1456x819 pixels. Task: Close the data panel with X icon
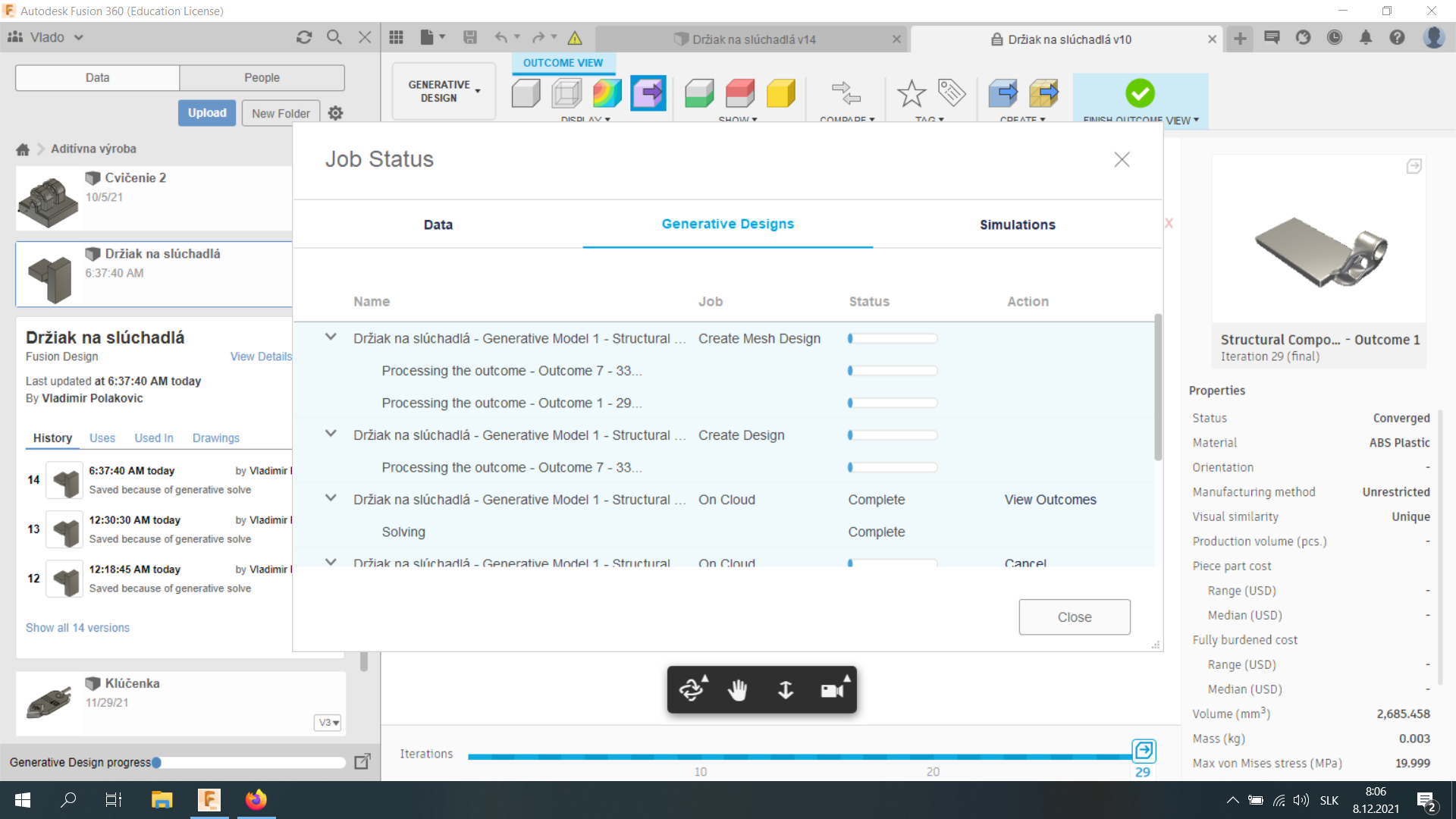[x=365, y=37]
